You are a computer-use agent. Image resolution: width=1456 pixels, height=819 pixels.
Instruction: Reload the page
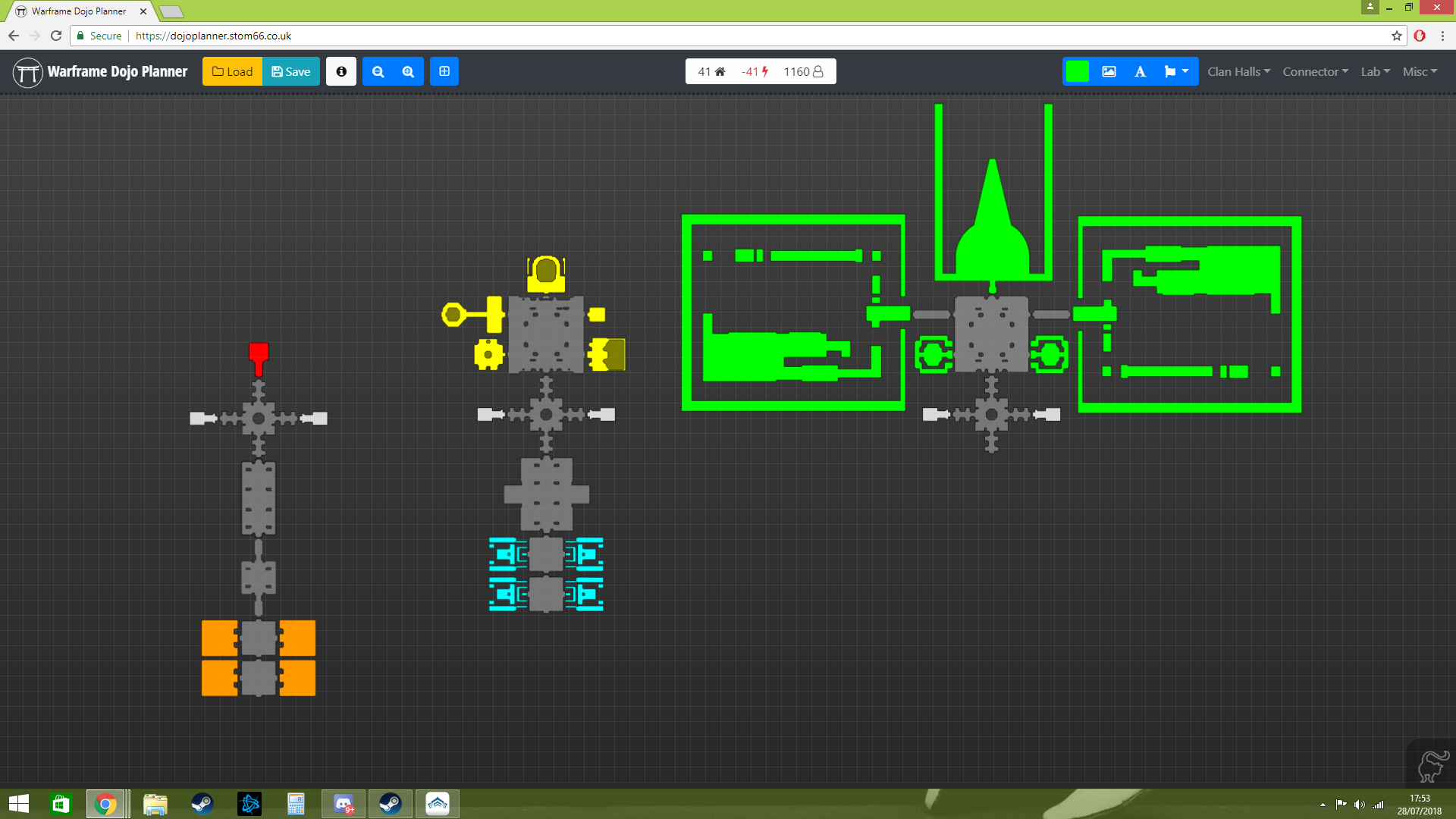click(x=56, y=36)
